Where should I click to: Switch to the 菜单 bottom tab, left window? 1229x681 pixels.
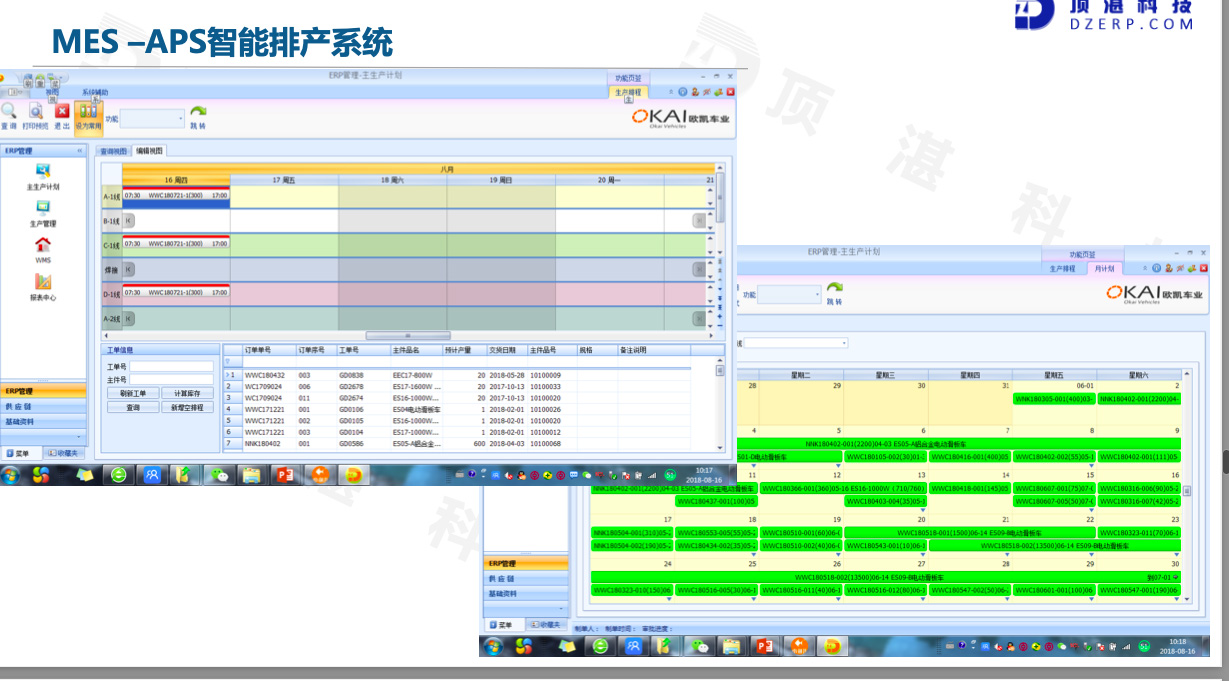[20, 453]
